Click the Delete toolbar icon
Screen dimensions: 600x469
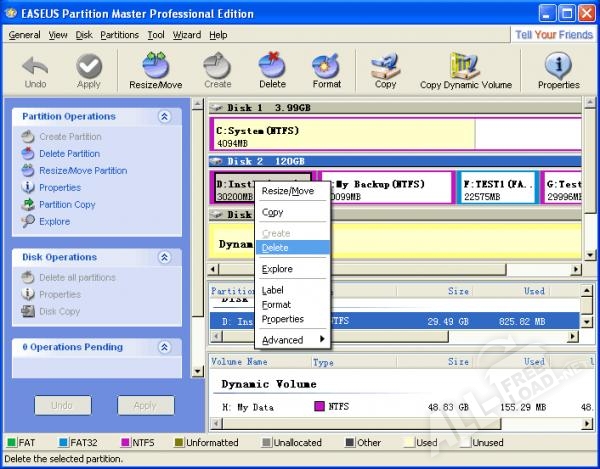(272, 70)
